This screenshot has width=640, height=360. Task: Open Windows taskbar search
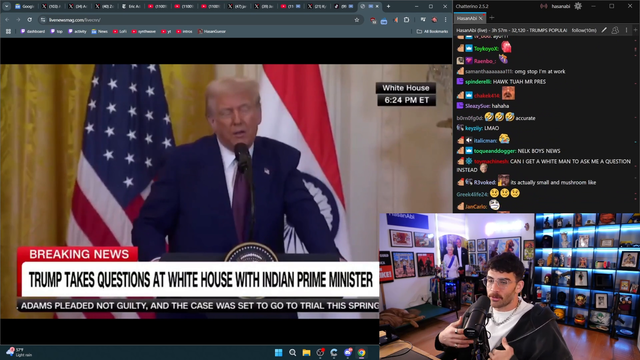pos(292,352)
